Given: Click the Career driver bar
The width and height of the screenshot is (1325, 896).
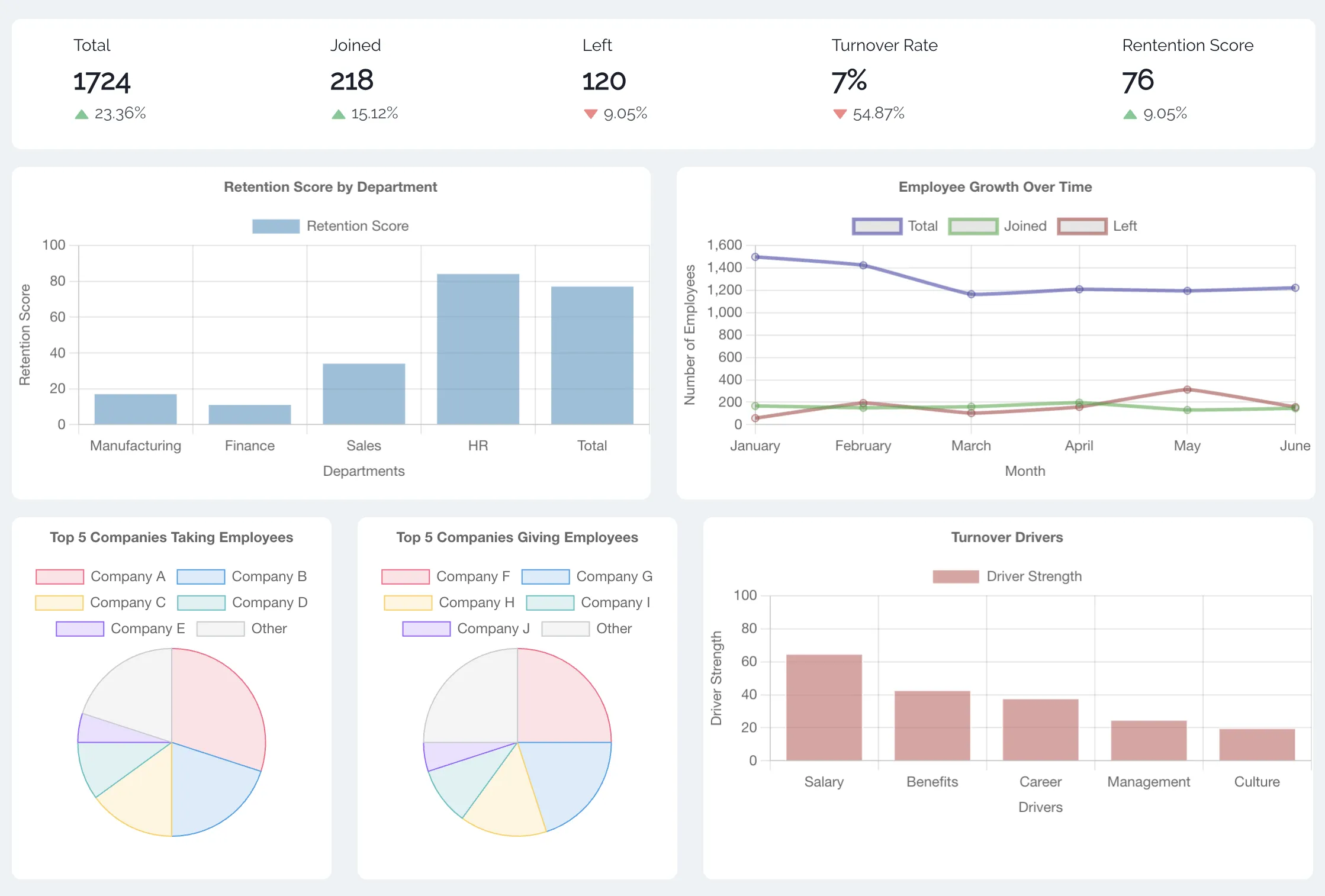Looking at the screenshot, I should coord(1041,730).
